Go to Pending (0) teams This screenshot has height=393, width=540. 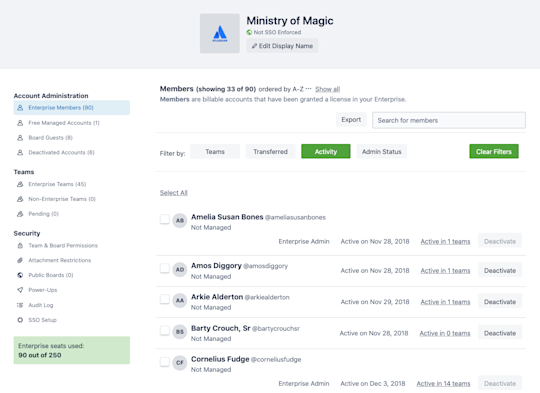coord(43,214)
